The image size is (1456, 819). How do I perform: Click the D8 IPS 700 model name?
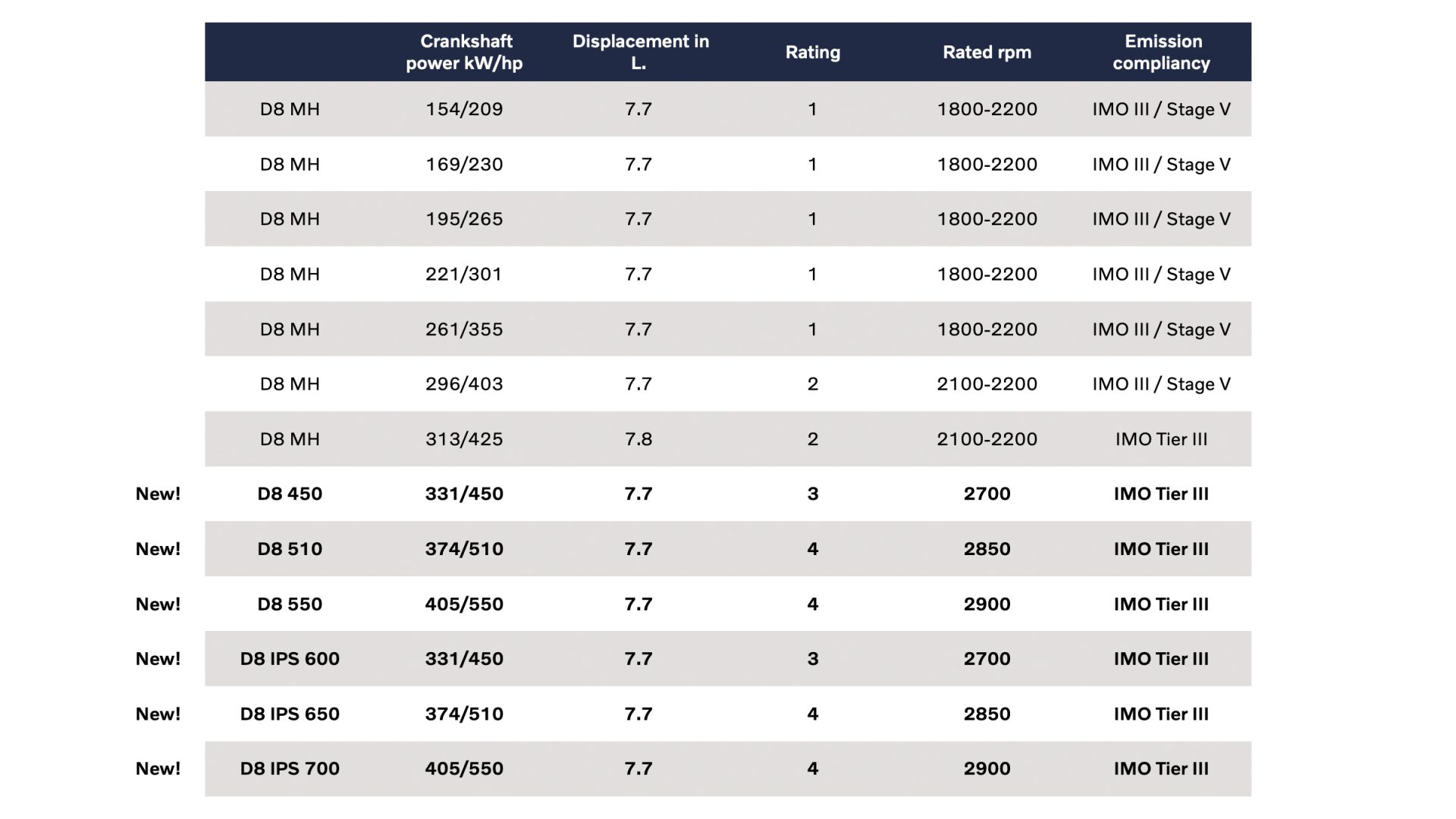coord(290,769)
